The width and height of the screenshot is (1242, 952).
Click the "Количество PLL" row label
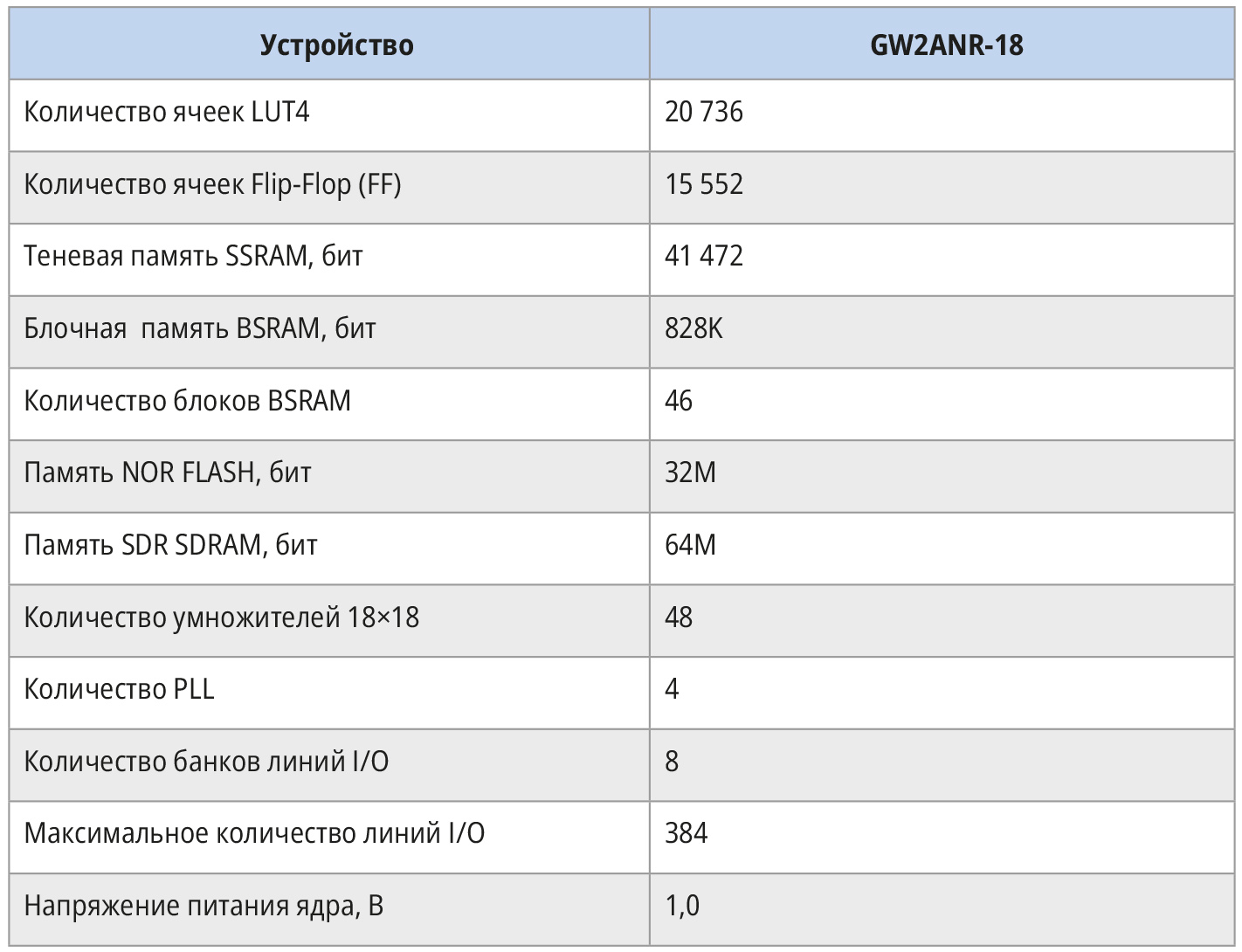[x=119, y=689]
